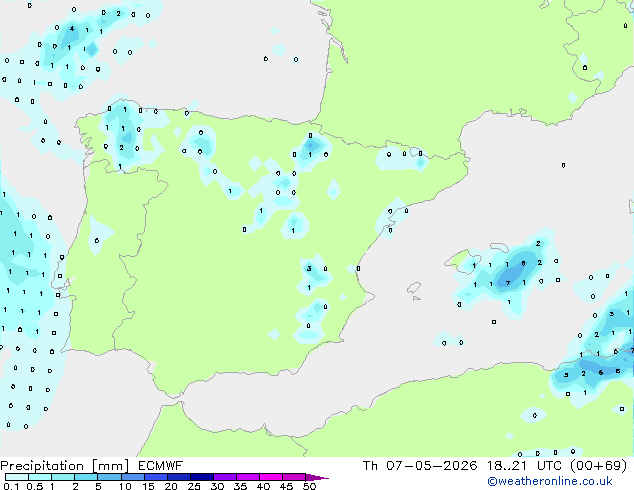Click the legend tick label '20'

tap(171, 486)
